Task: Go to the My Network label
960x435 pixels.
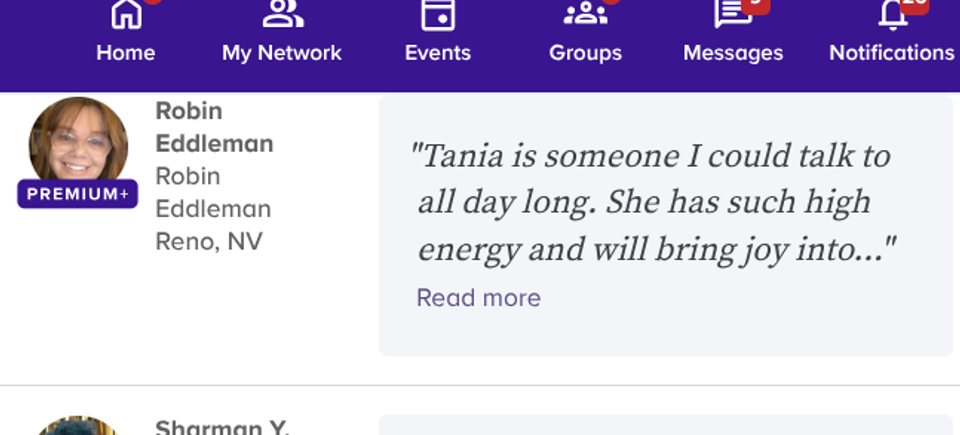Action: (x=282, y=53)
